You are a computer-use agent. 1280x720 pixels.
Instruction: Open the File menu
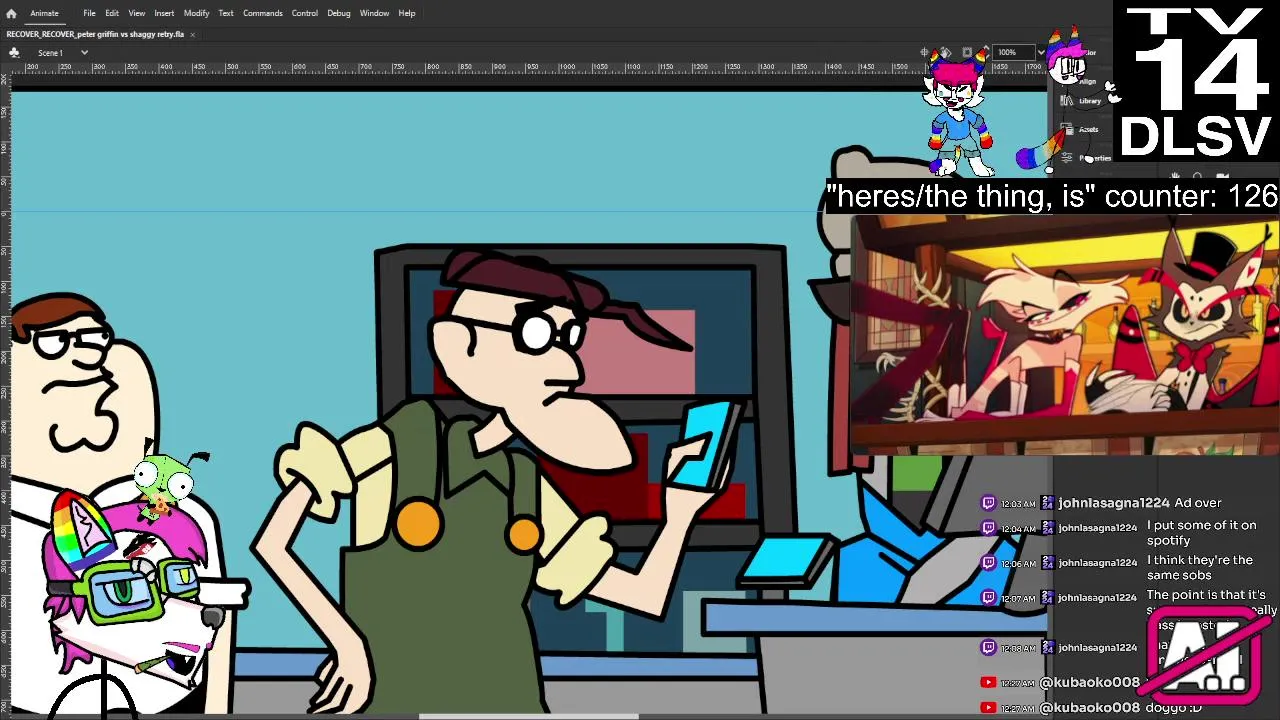(x=89, y=13)
